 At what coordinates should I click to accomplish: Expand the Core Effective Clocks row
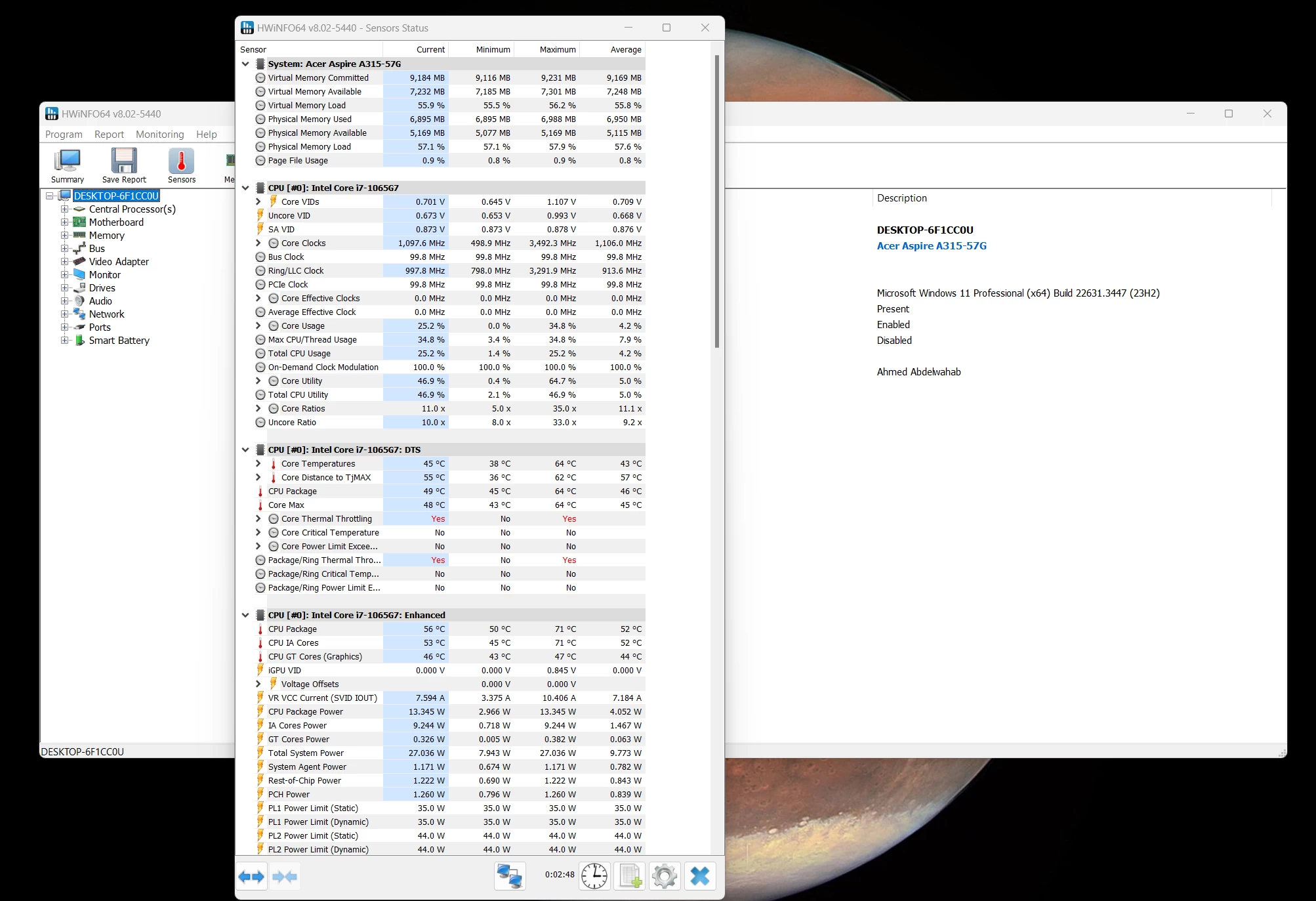[258, 299]
